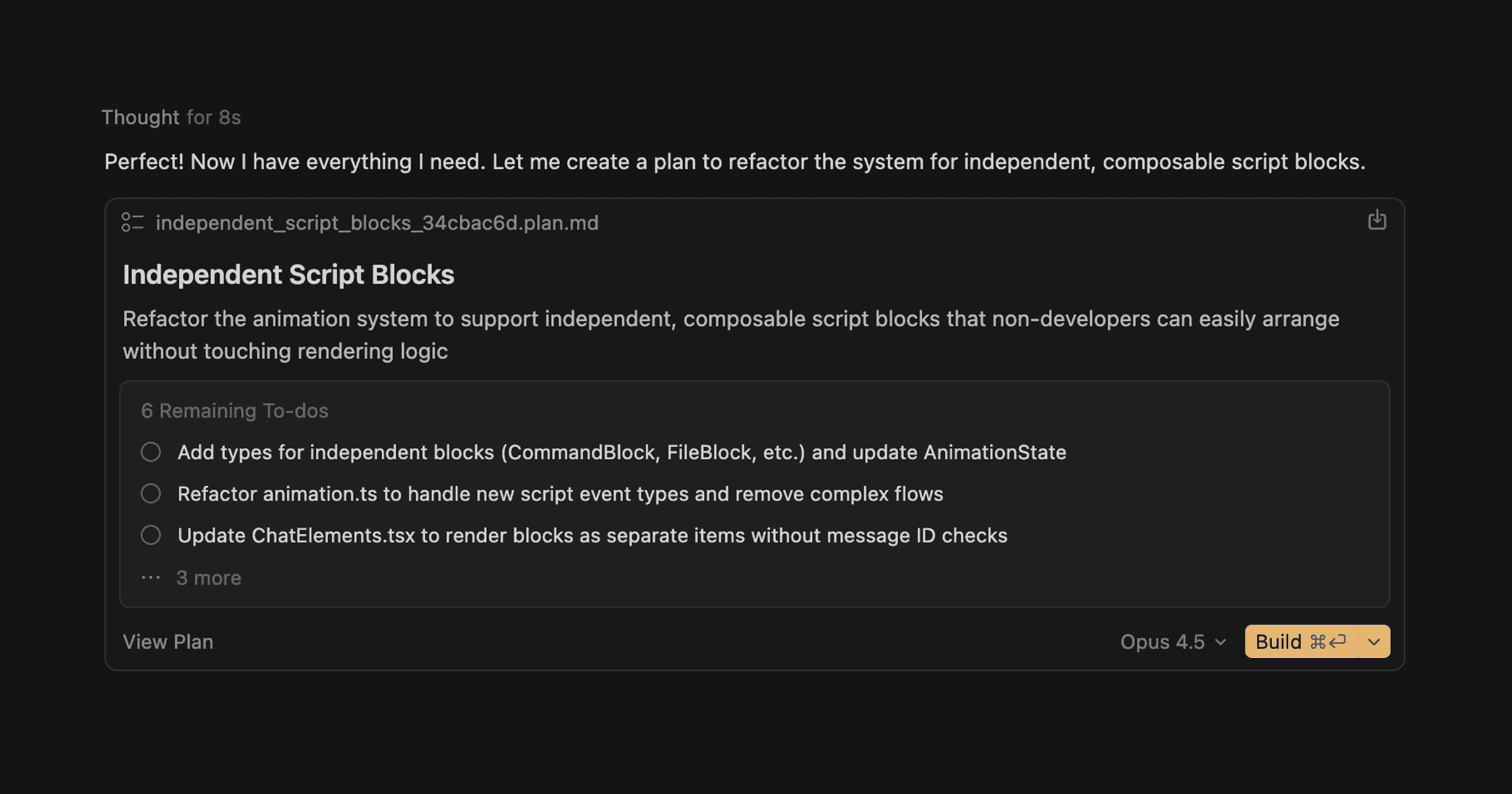The width and height of the screenshot is (1512, 794).
Task: Switch models via the Opus 4.5 menu
Action: 1163,642
